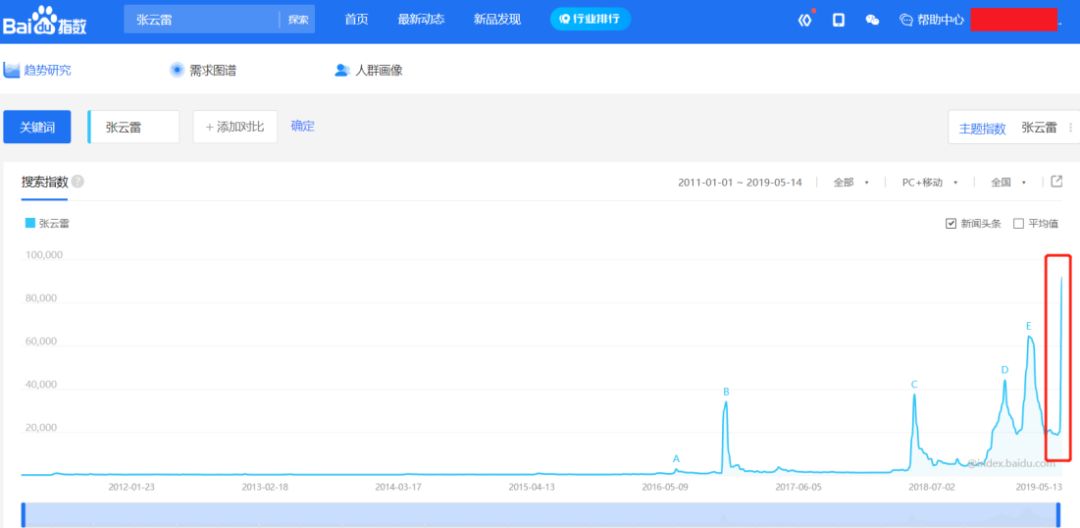Screen dimensions: 1080x528
Task: Switch to the 趋势研究 tab
Action: point(38,70)
